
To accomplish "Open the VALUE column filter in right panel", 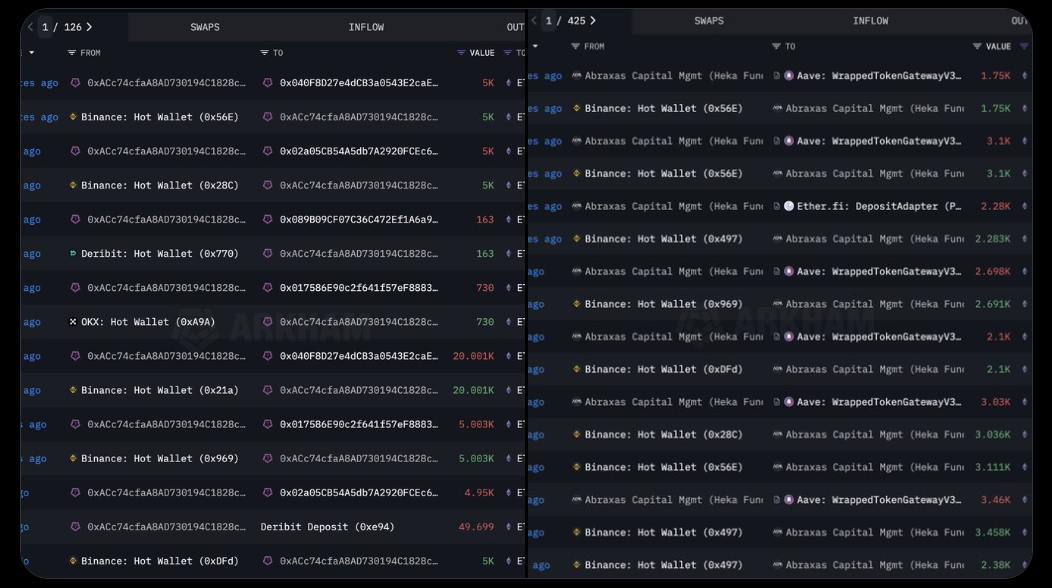I will click(977, 46).
